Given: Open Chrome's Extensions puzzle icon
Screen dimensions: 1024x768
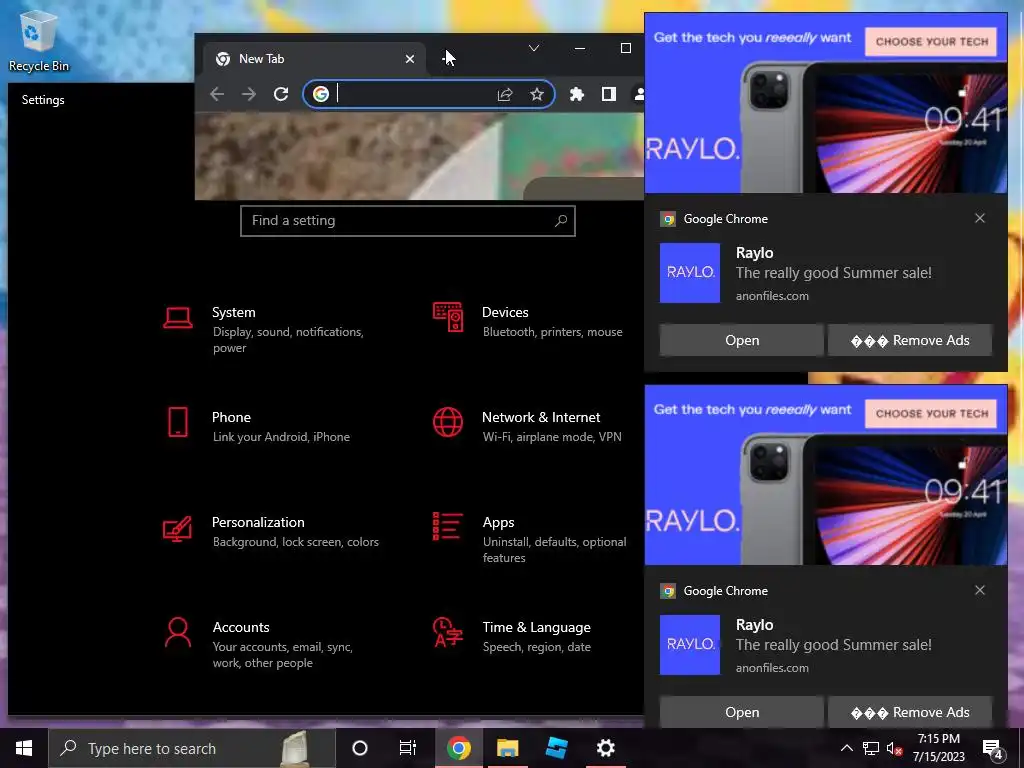Looking at the screenshot, I should click(x=577, y=94).
